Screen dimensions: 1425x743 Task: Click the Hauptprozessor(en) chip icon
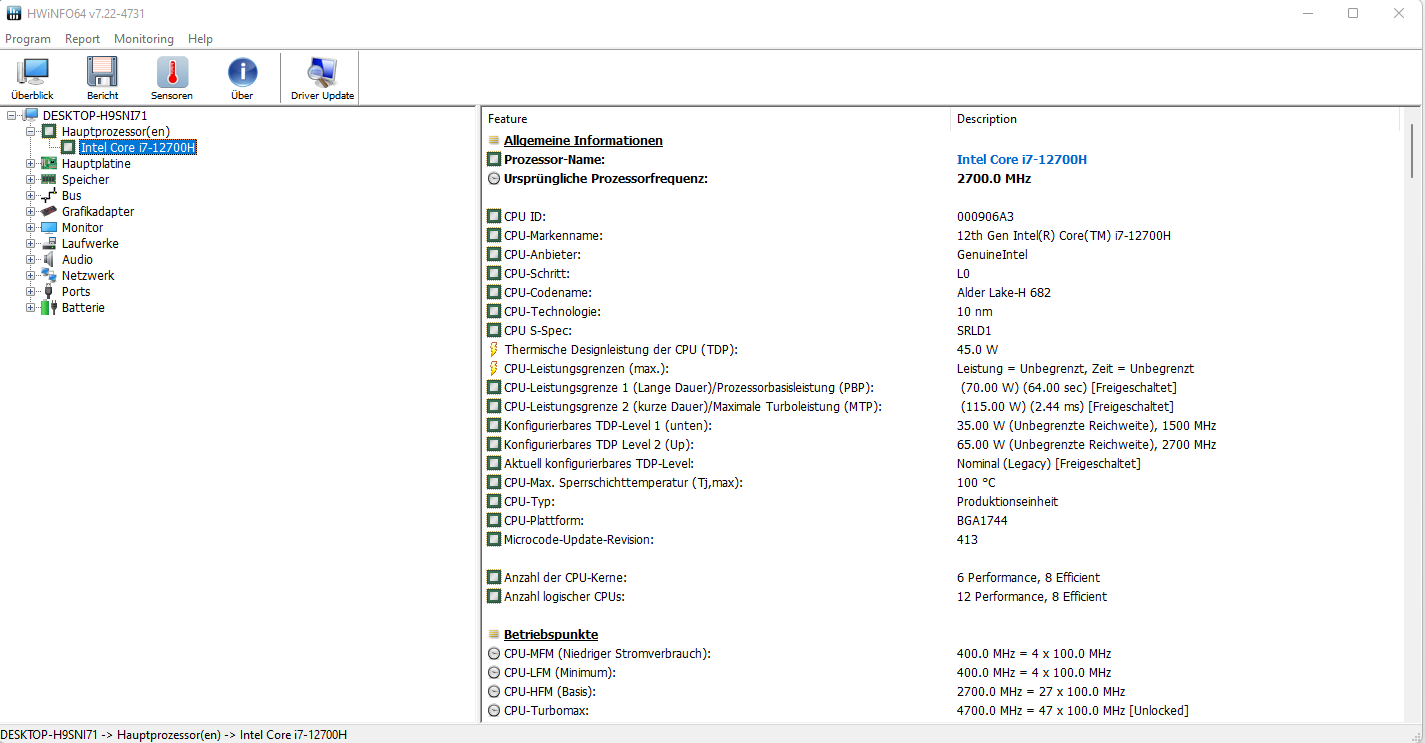pos(49,132)
